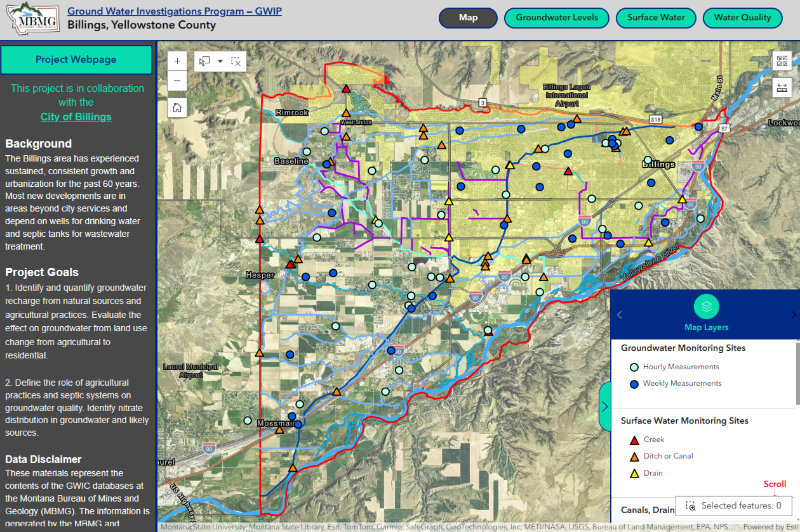Open the Water Quality tab
The height and width of the screenshot is (532, 800).
click(x=742, y=18)
